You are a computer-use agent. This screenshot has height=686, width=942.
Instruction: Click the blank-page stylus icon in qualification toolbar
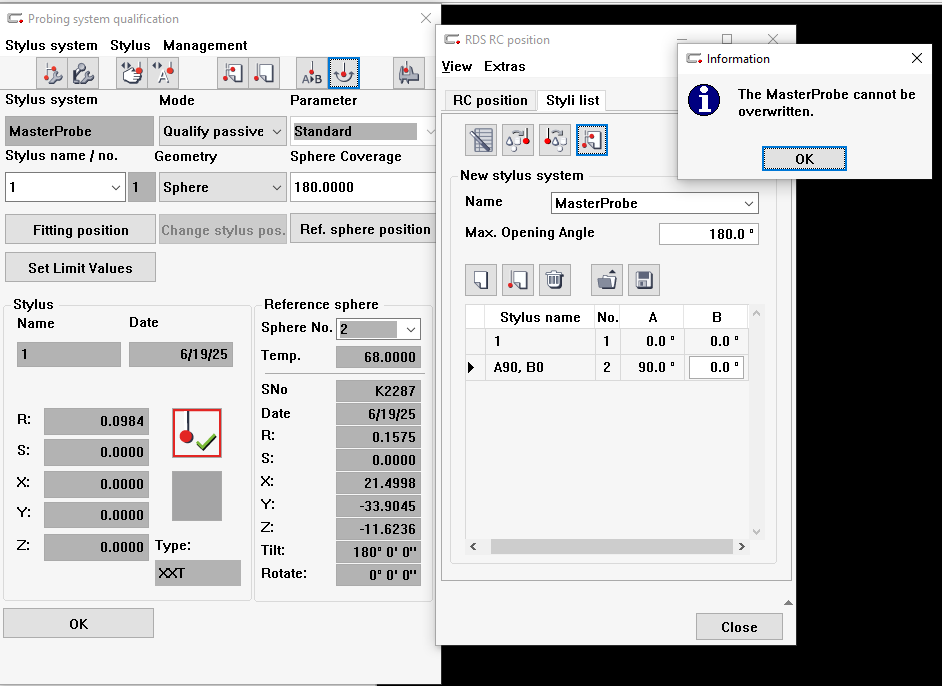pos(264,73)
